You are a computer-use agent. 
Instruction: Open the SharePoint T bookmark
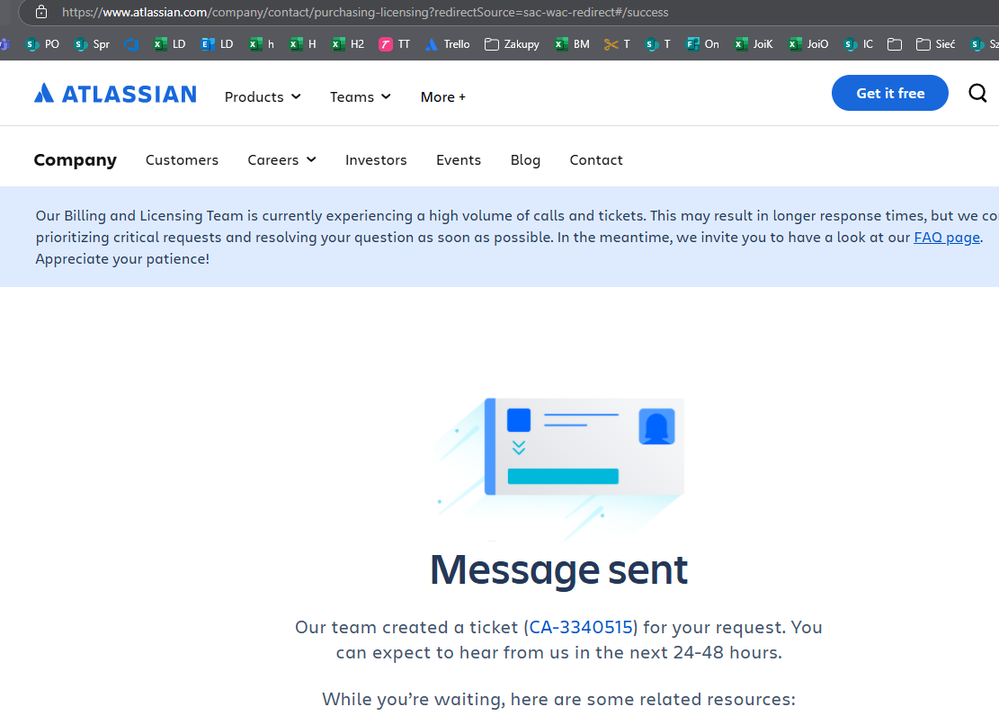point(658,44)
